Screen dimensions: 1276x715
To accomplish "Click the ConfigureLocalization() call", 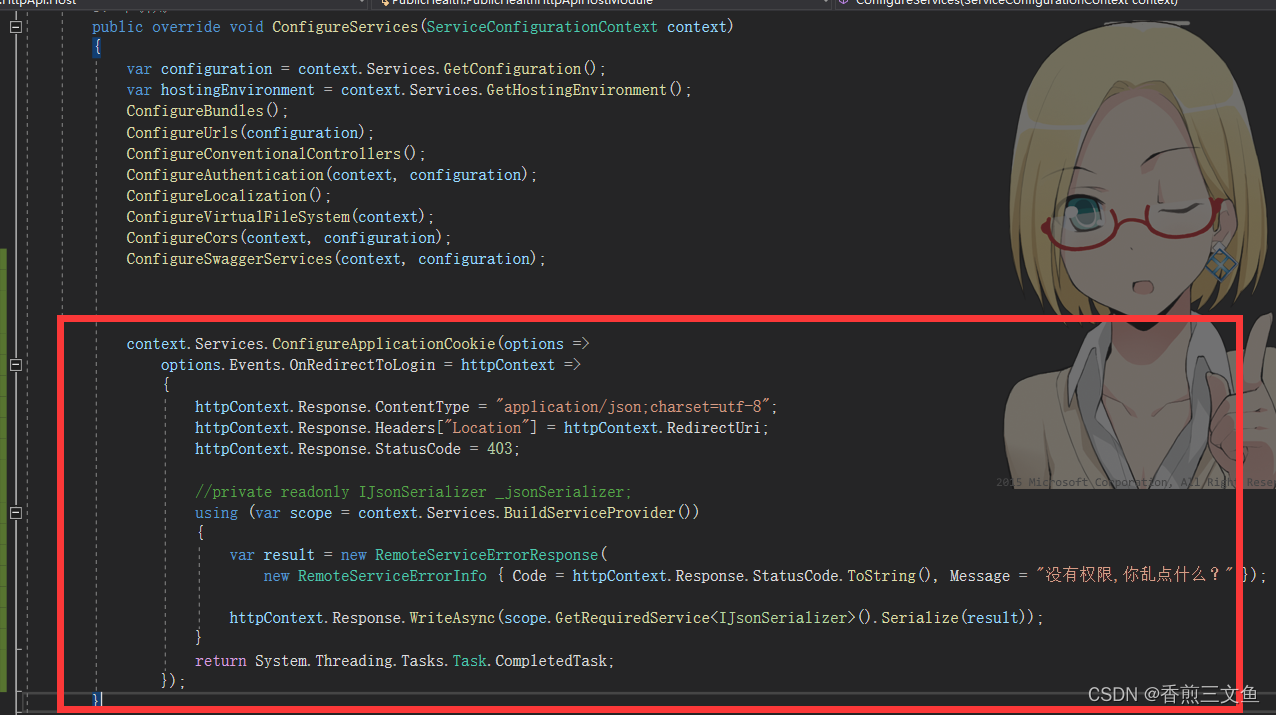I will 229,196.
